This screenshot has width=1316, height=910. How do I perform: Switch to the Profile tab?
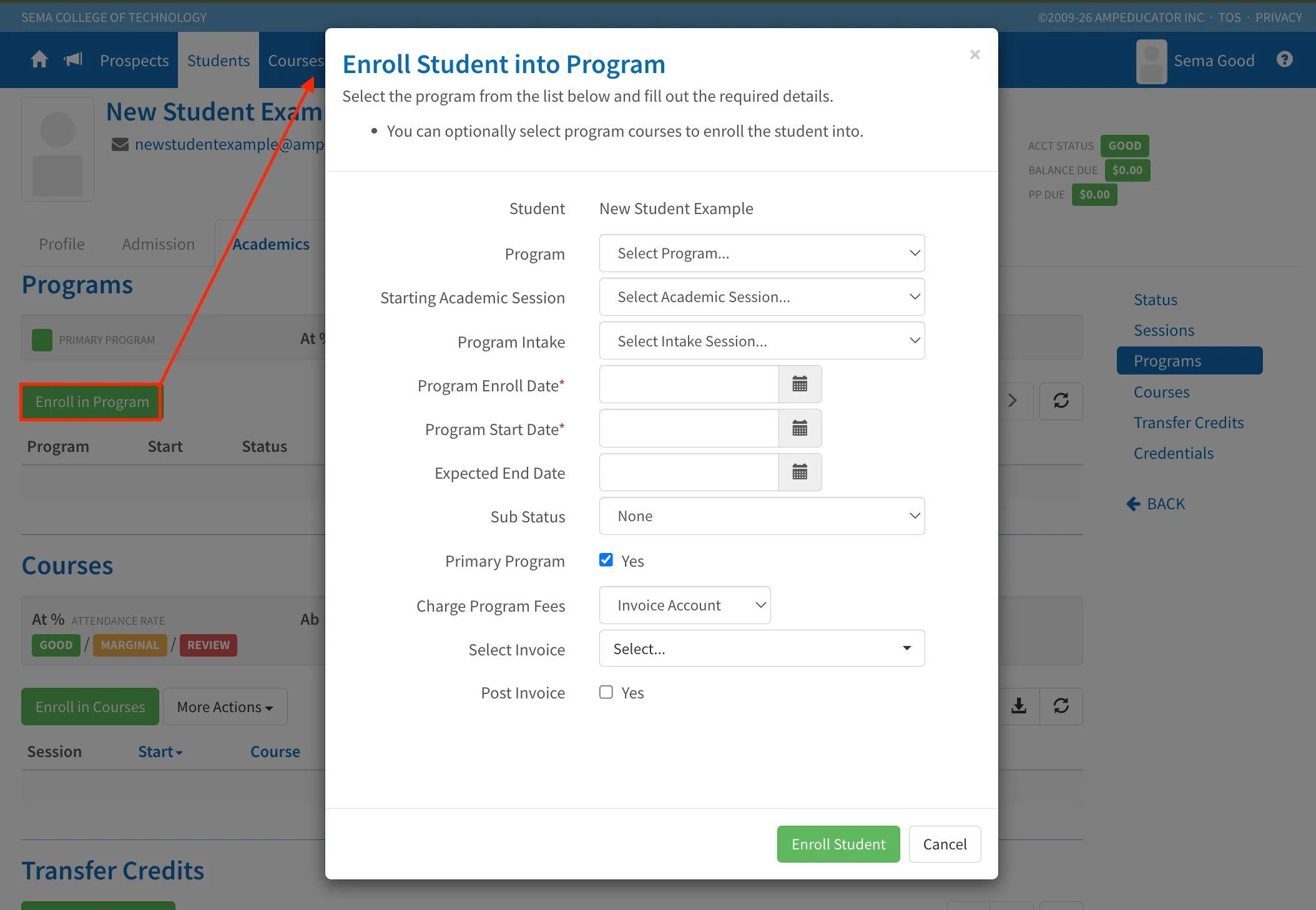(62, 244)
